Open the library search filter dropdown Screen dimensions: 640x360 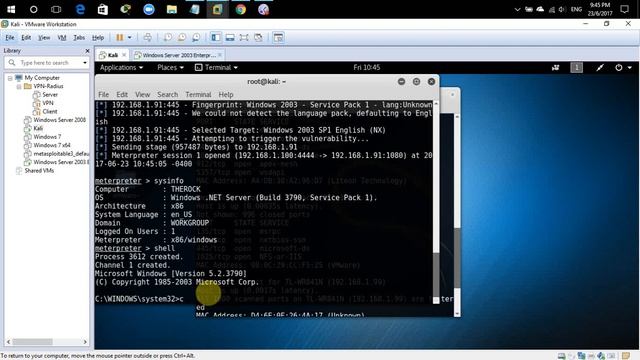[84, 62]
